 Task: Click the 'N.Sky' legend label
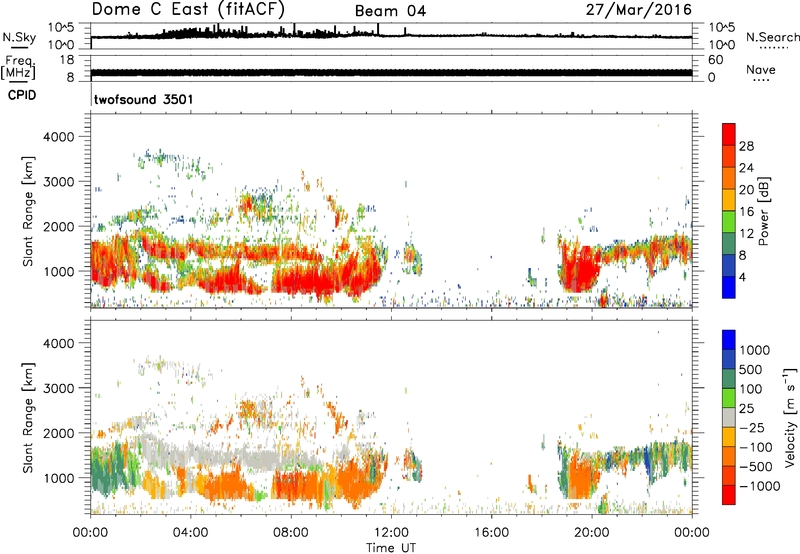tap(19, 37)
